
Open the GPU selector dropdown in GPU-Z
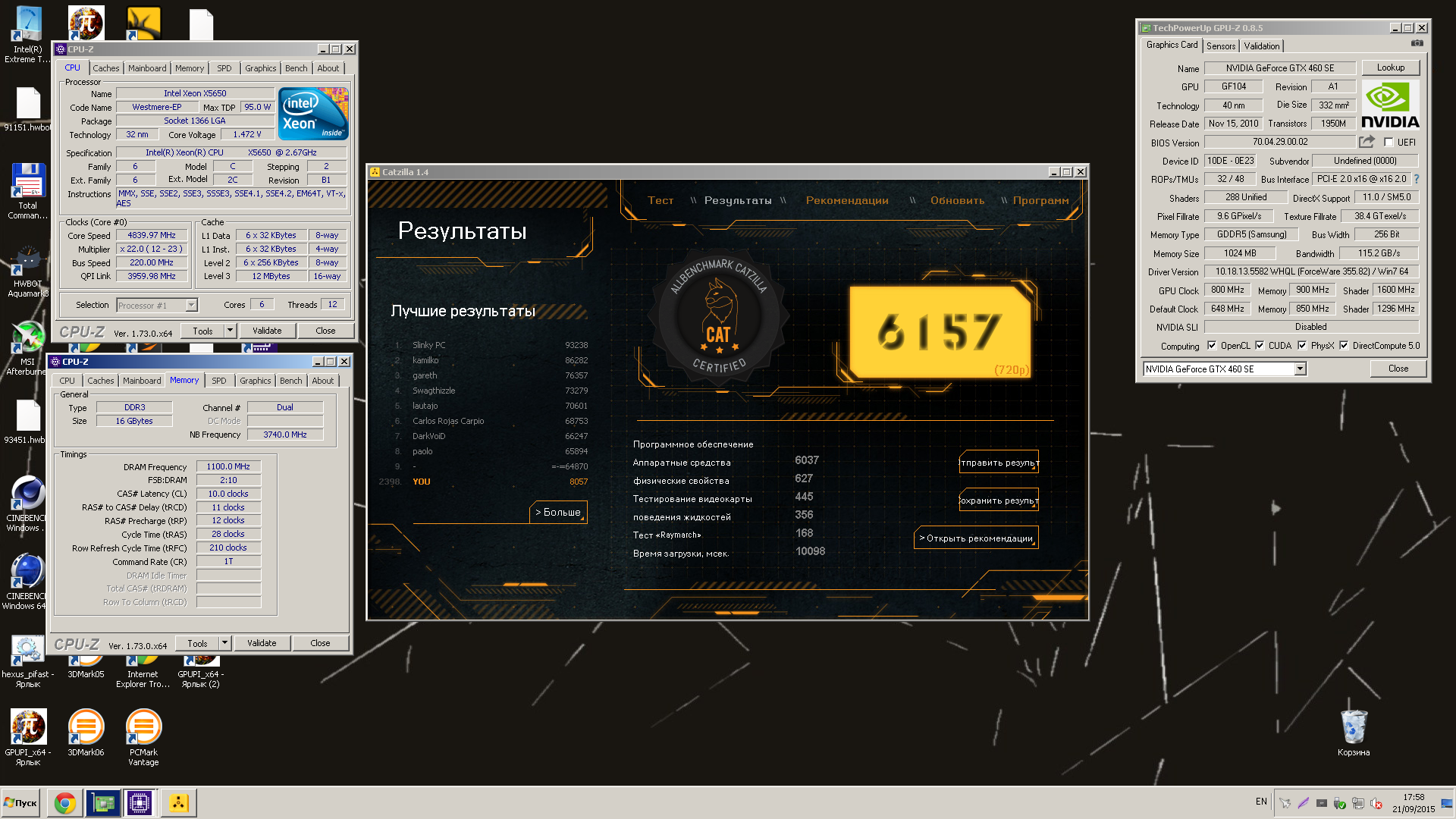pos(1300,369)
